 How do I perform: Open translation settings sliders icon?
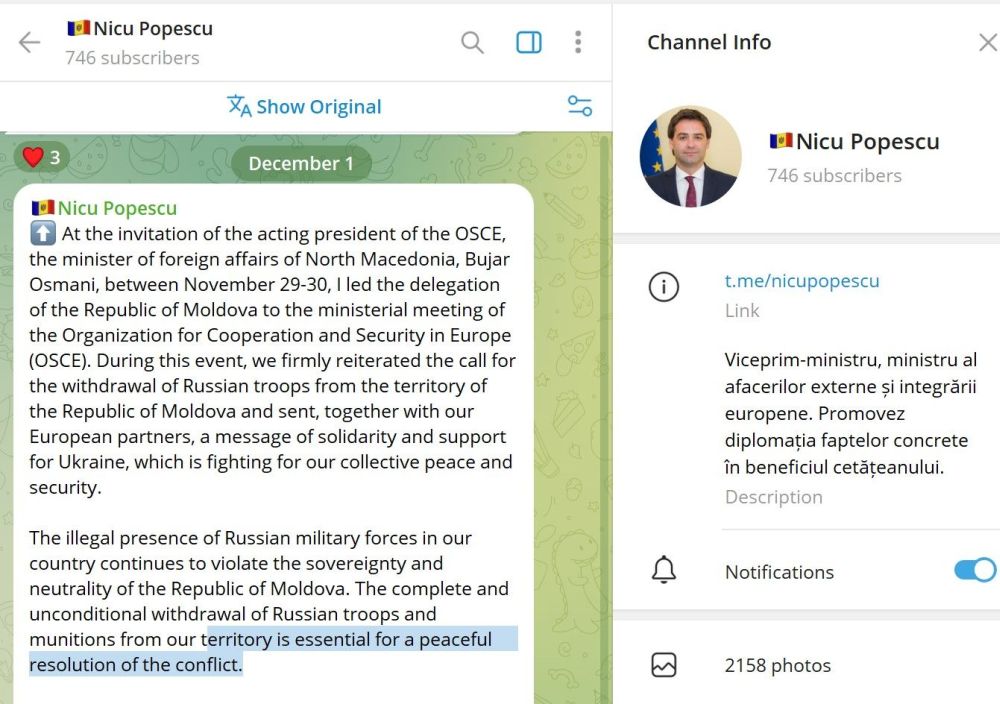pyautogui.click(x=580, y=106)
